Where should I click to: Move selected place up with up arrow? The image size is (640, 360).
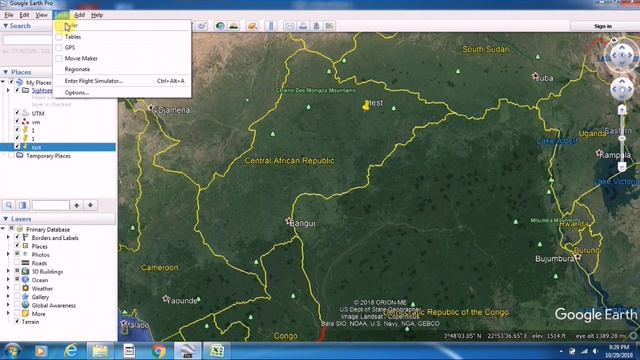[x=76, y=205]
